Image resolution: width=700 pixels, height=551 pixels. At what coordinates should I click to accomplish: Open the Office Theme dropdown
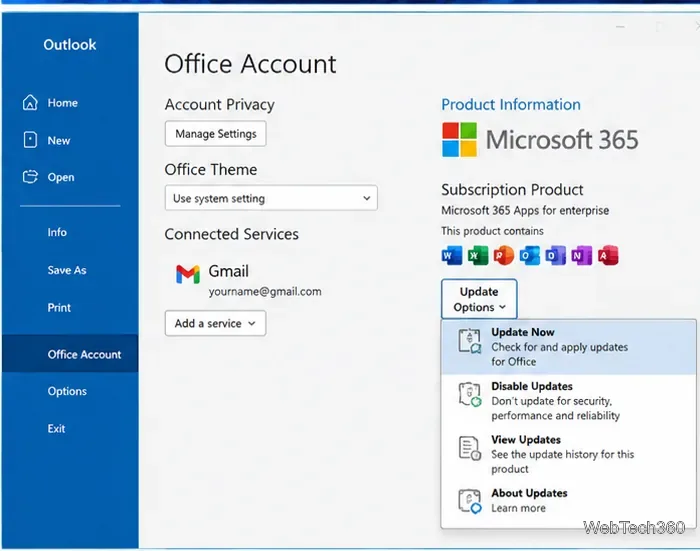point(271,198)
